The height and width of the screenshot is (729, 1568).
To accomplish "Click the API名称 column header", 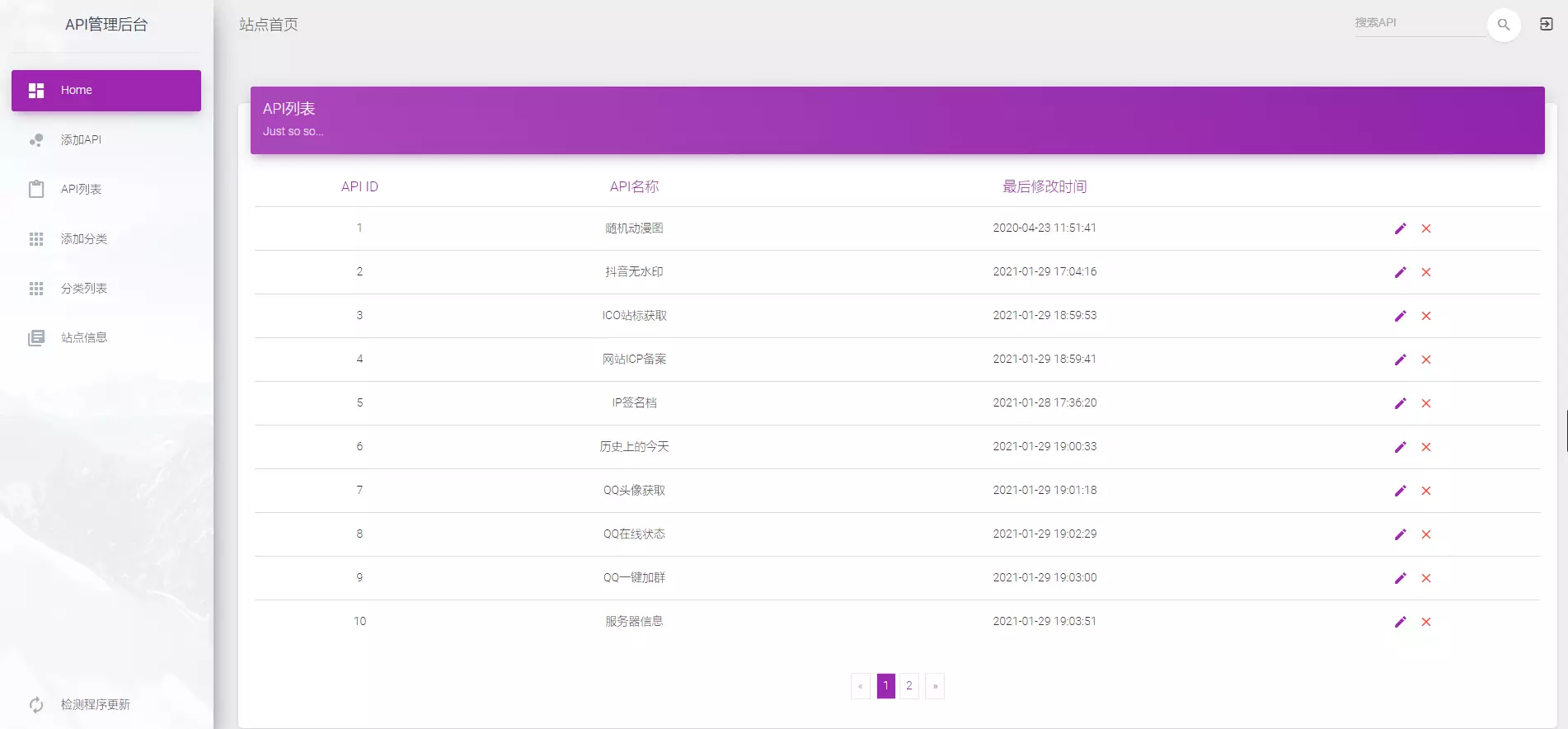I will (x=634, y=187).
